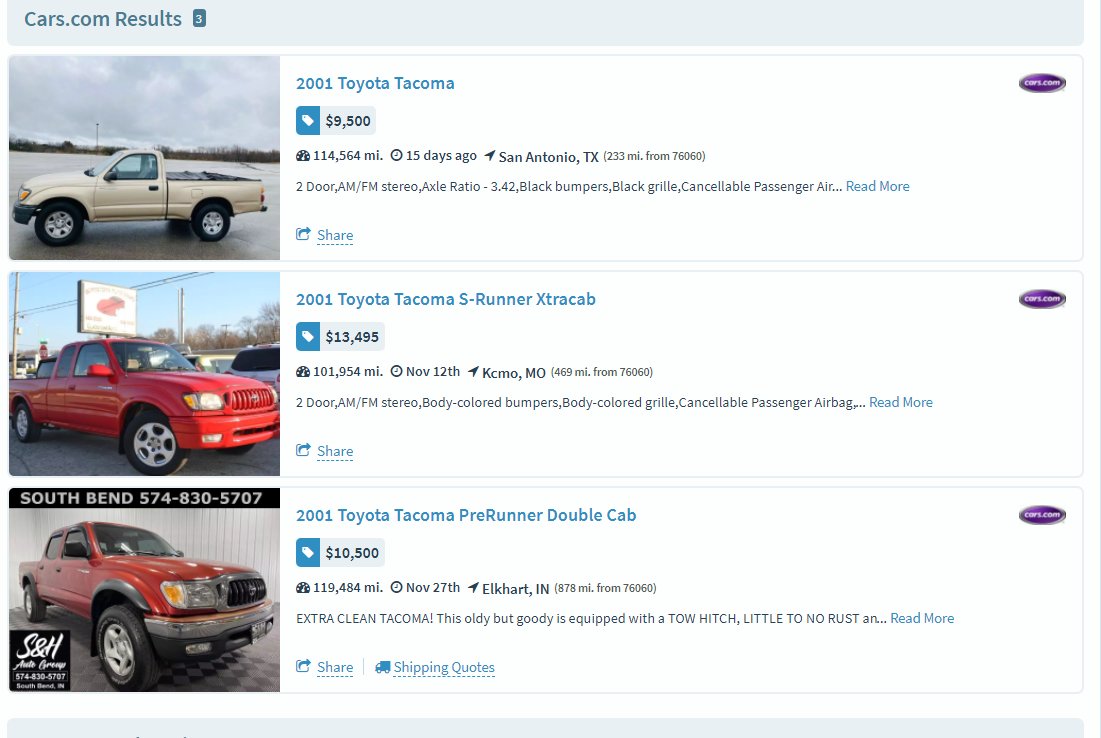This screenshot has width=1101, height=738.
Task: Click Share on the $13,495 S-Runner listing
Action: pyautogui.click(x=335, y=451)
